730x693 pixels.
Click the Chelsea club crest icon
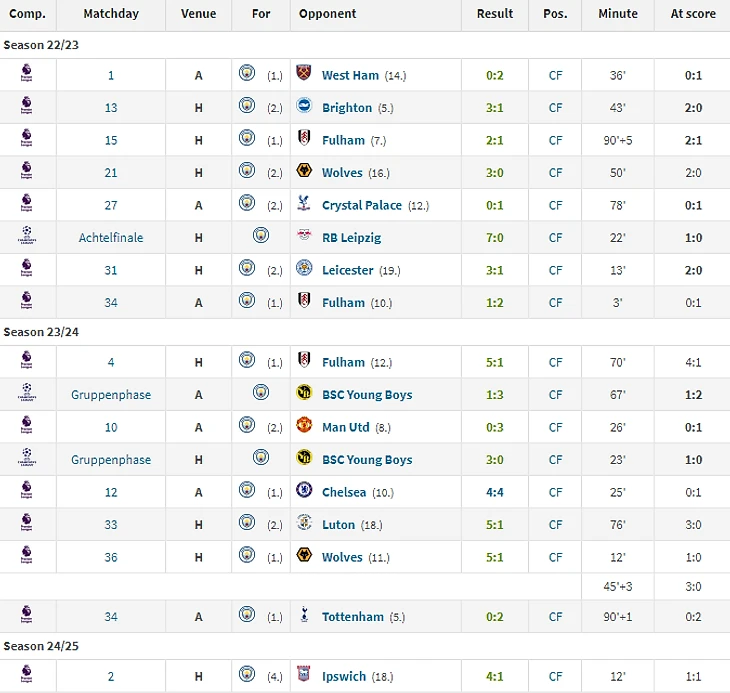(304, 490)
